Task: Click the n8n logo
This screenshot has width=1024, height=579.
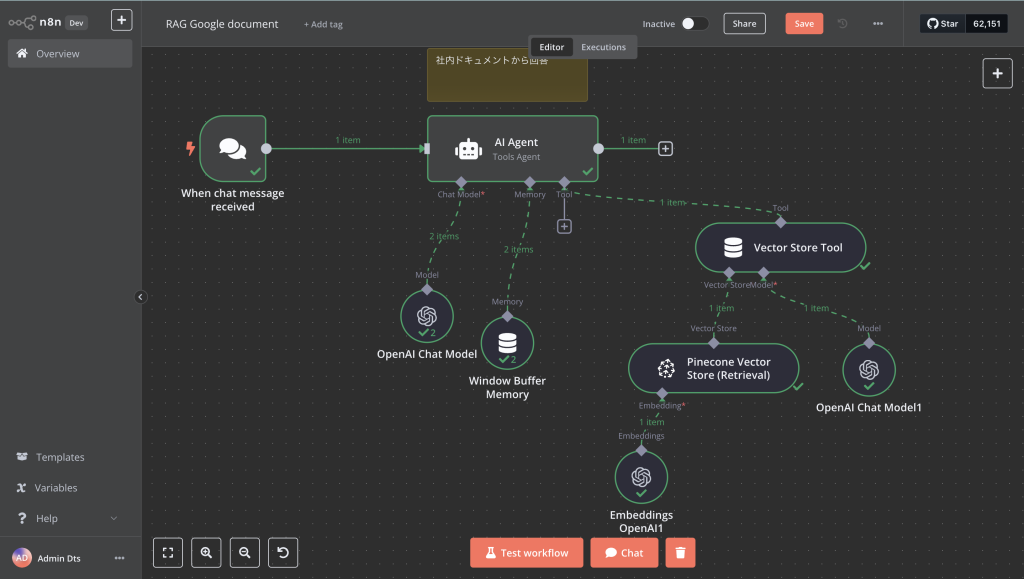Action: click(x=35, y=22)
